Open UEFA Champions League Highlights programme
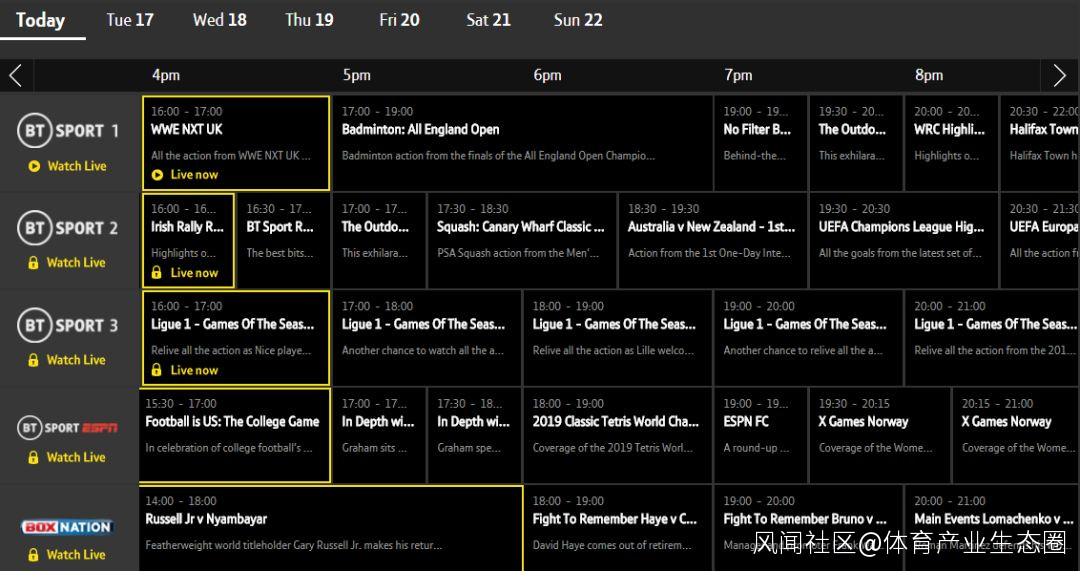The height and width of the screenshot is (571, 1080). (904, 240)
